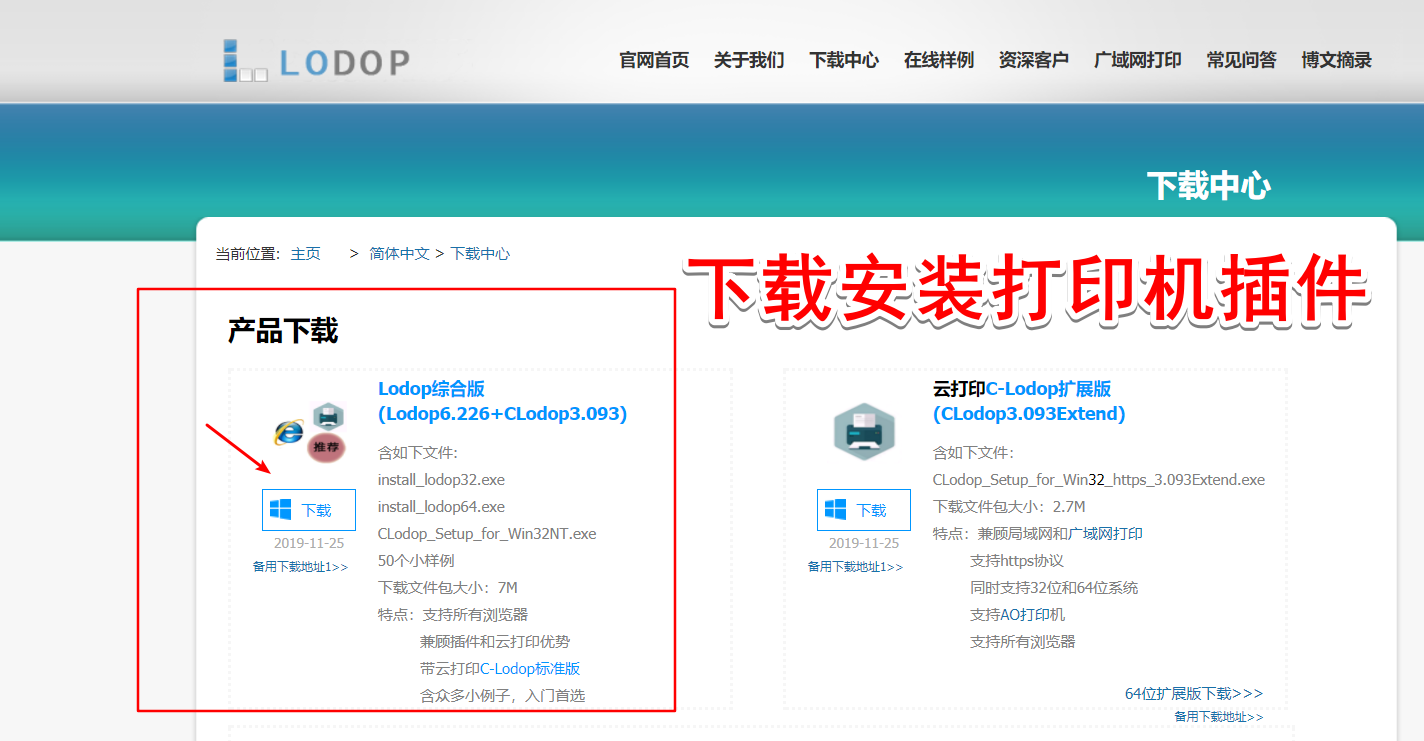
Task: Click the 下载文件包大小: 2.7M text
Action: [1009, 507]
